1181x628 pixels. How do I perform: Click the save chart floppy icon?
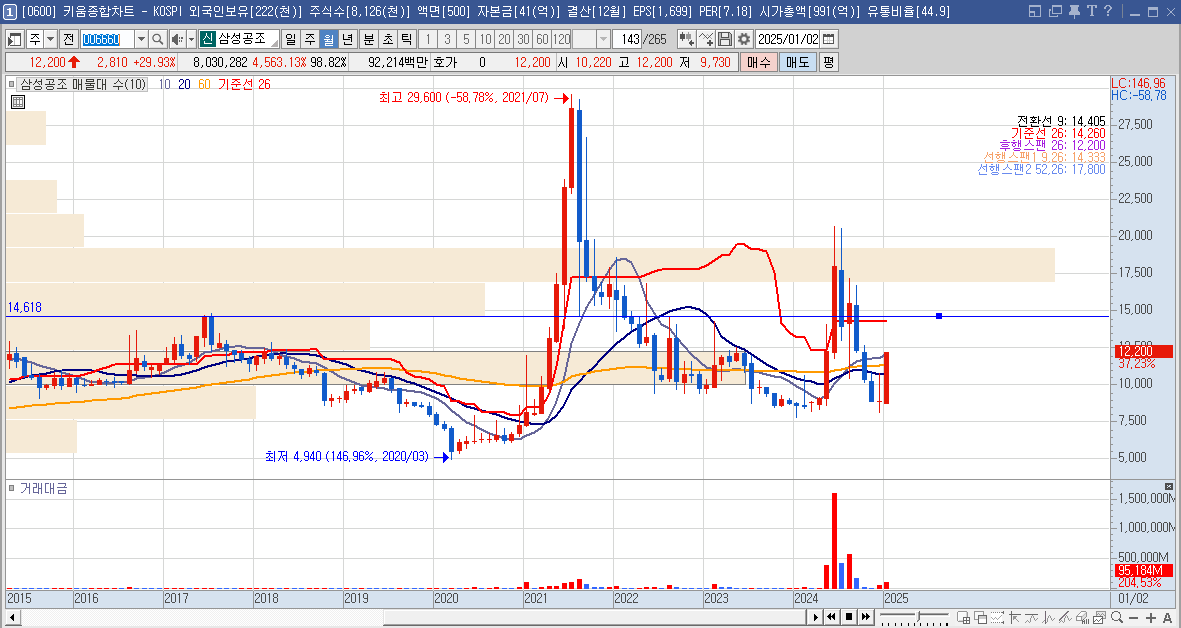click(725, 39)
